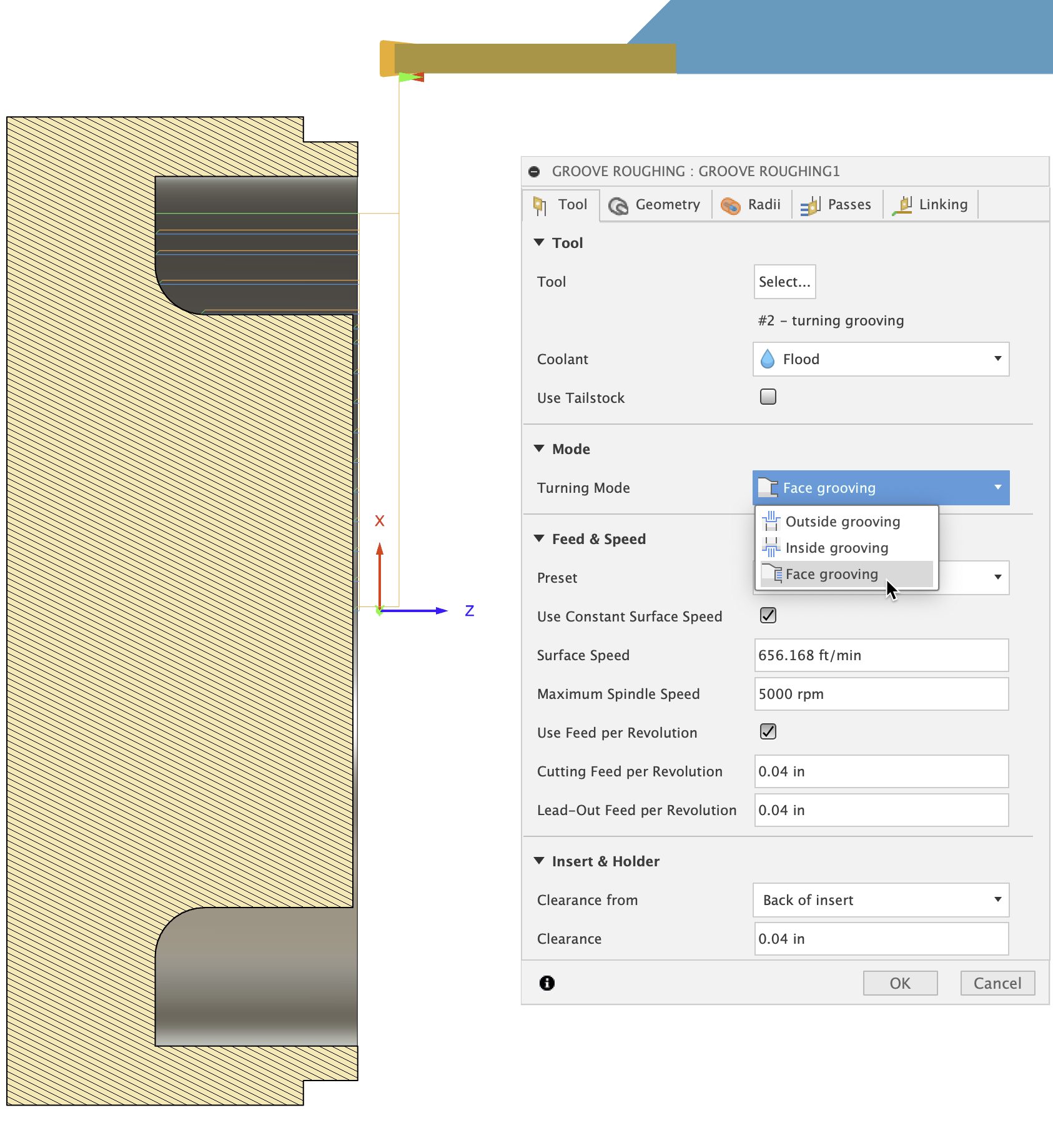
Task: Disable Use Constant Surface Speed
Action: (x=767, y=615)
